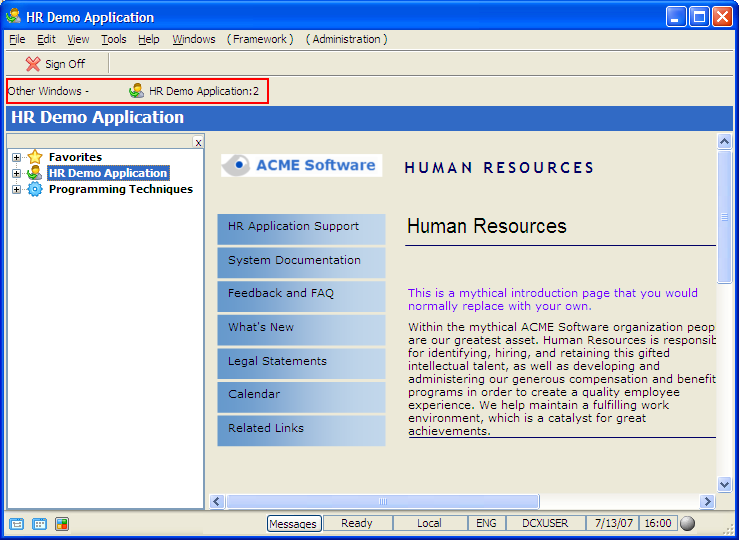Viewport: 739px width, 540px height.
Task: Open the File menu
Action: pos(17,39)
